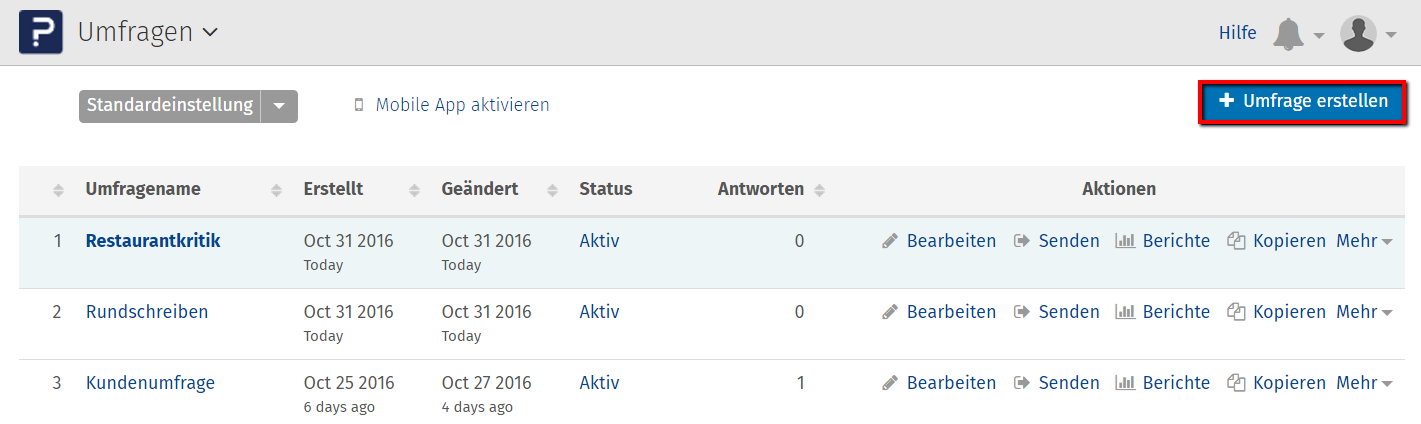1421x424 pixels.
Task: Sort table by Umfragename column
Action: (x=143, y=189)
